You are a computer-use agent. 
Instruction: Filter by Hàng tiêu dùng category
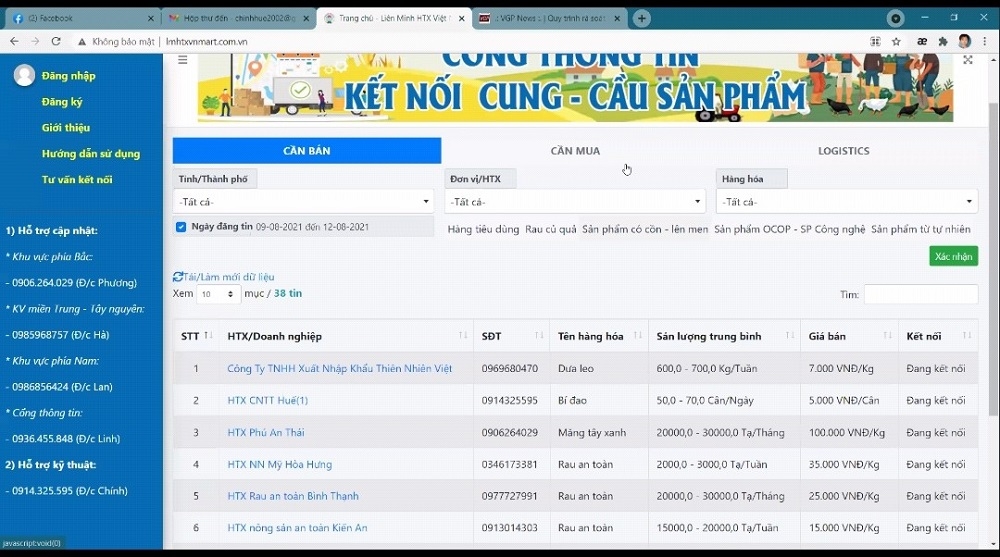pos(483,229)
